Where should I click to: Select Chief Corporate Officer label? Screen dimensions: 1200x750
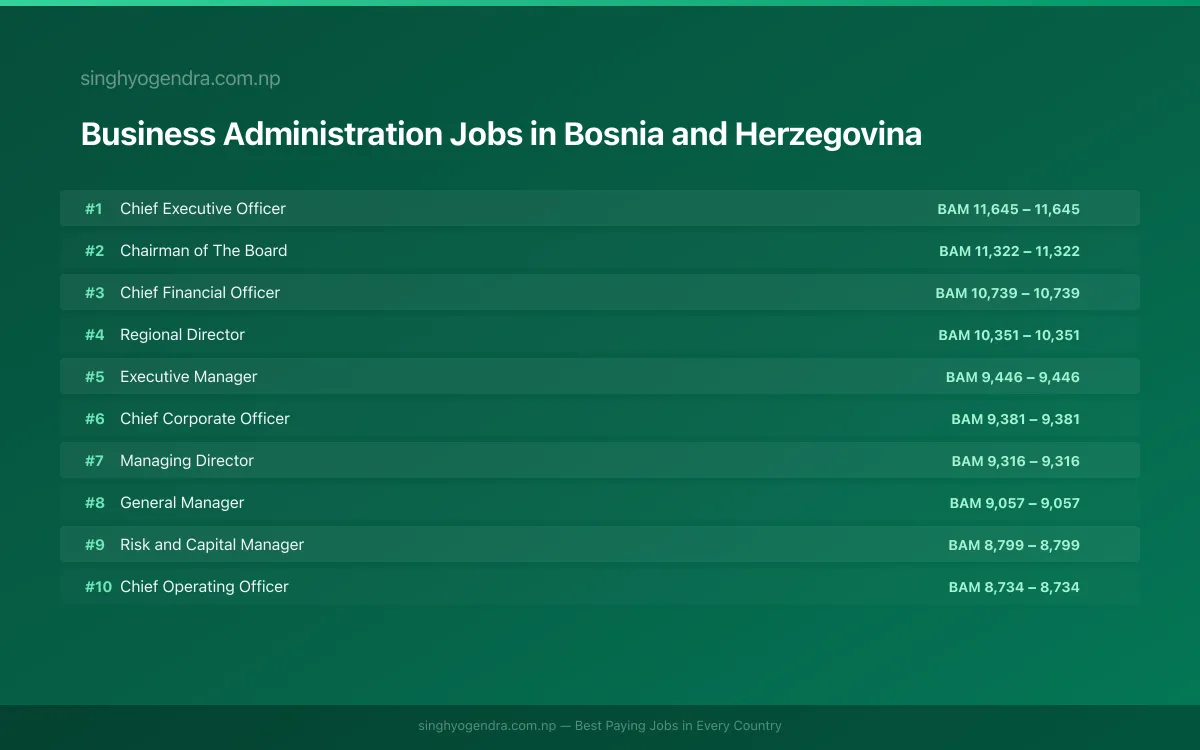coord(205,419)
